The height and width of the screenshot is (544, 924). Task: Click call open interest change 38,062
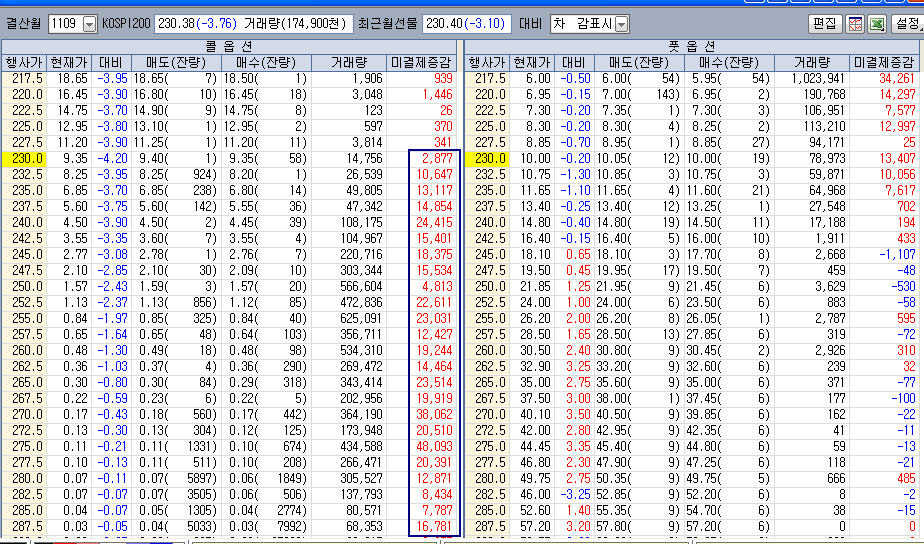(434, 414)
